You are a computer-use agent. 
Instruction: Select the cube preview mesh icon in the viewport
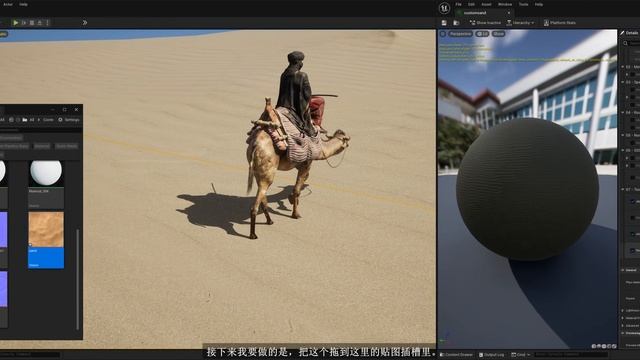pos(609,346)
